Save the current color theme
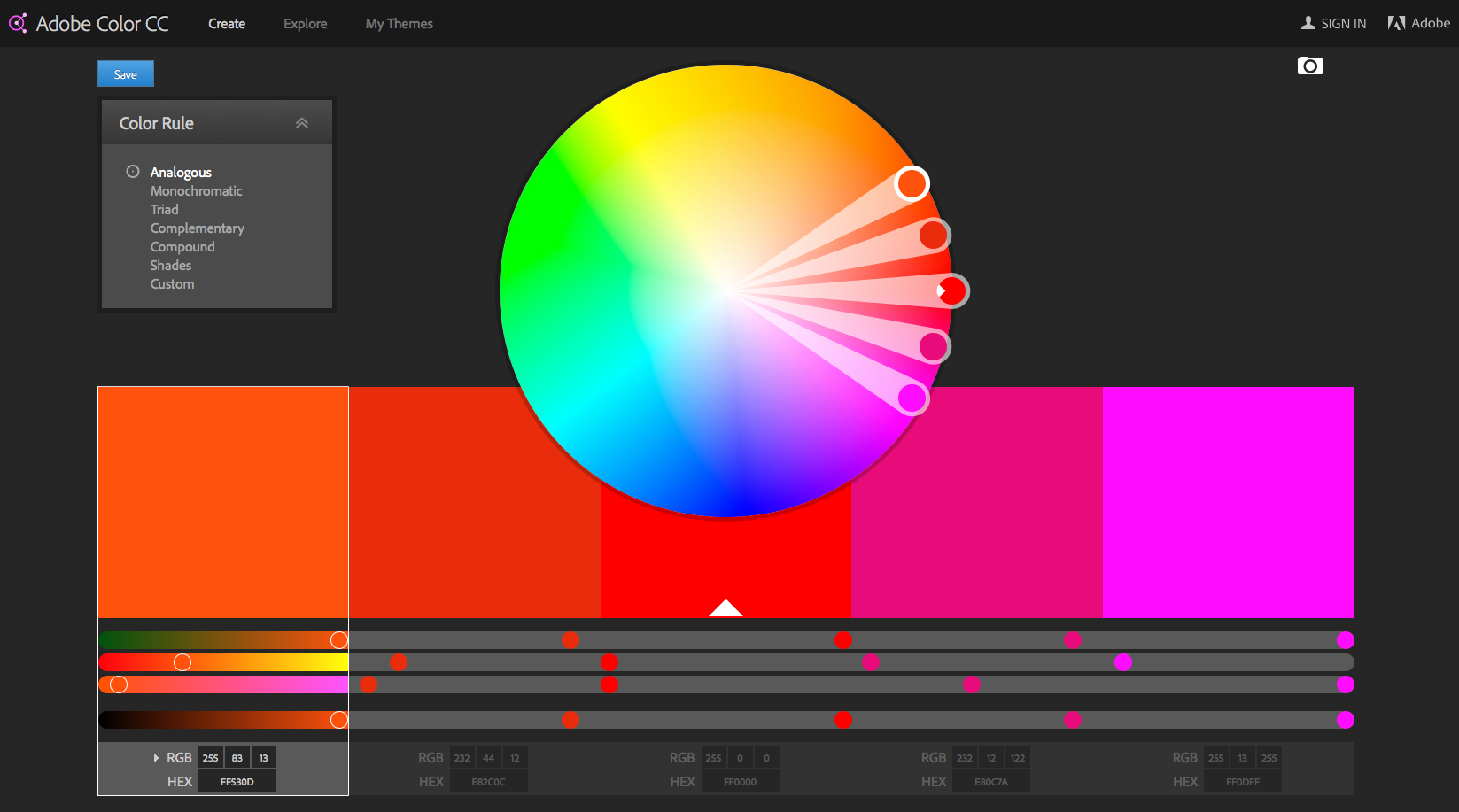Screen dimensions: 1459x812 click(125, 73)
